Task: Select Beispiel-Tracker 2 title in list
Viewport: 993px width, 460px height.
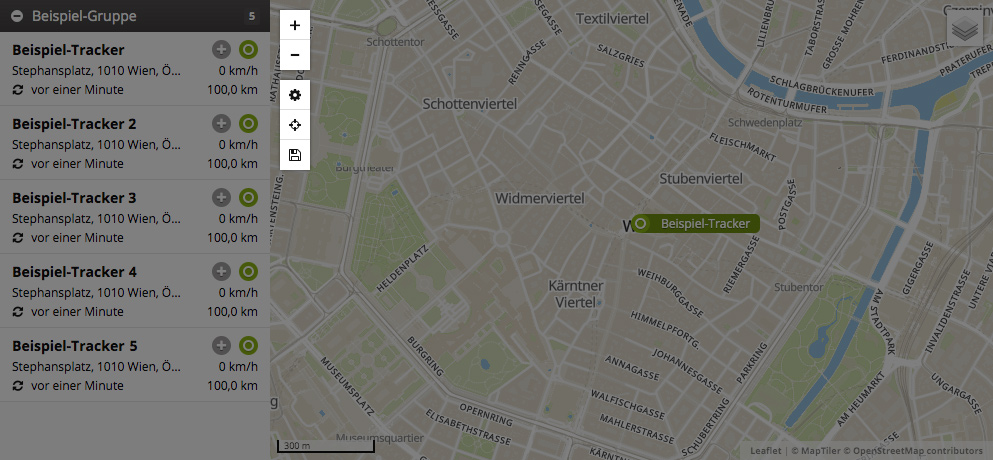Action: [x=74, y=124]
